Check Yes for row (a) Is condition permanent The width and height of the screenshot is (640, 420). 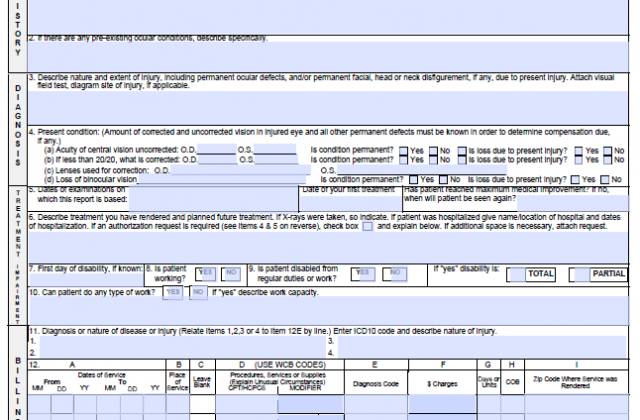tap(403, 151)
